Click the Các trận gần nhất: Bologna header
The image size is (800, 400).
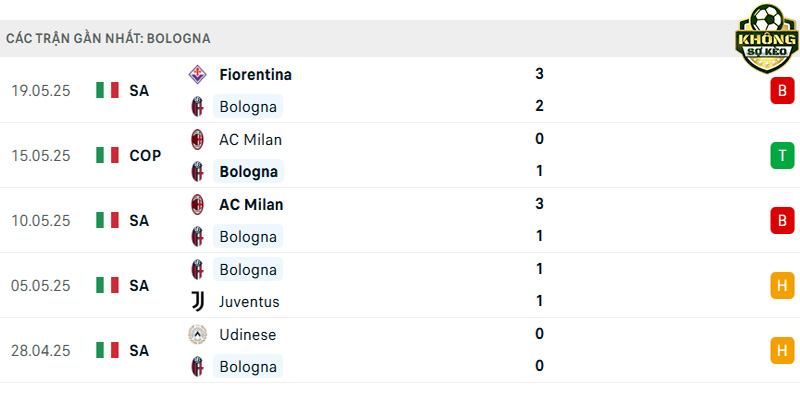[x=108, y=39]
